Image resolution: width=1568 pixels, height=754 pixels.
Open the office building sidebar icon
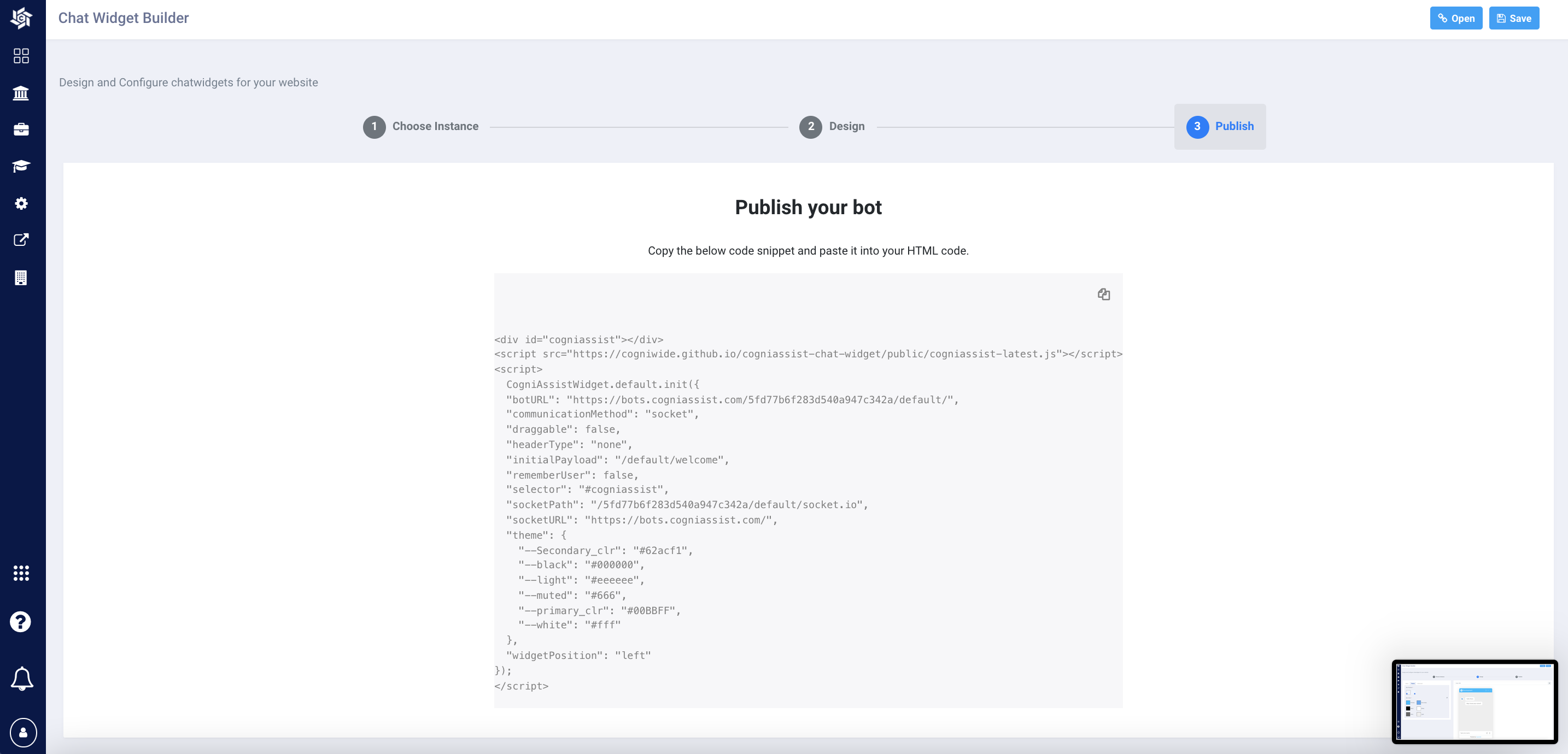[x=21, y=278]
